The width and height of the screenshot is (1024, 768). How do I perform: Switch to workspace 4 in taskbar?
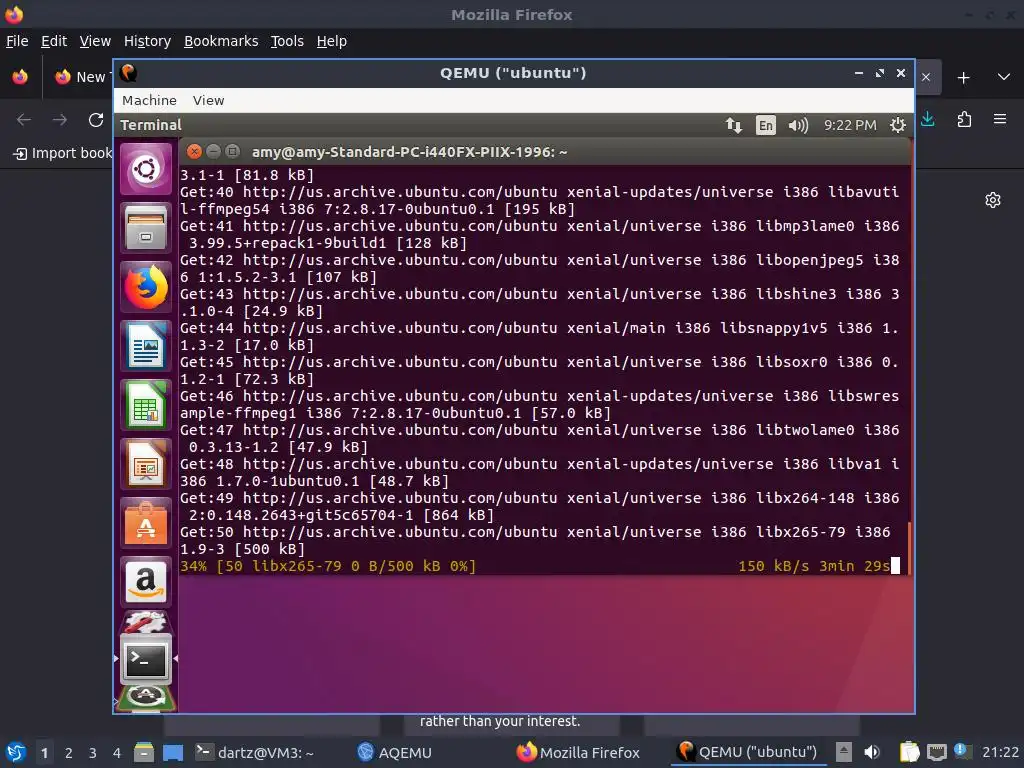117,753
